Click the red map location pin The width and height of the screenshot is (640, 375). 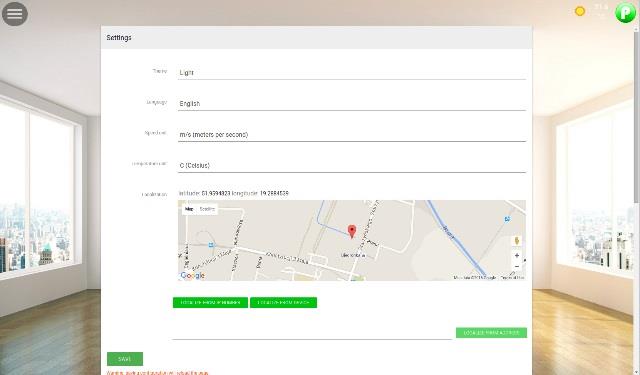[x=351, y=231]
